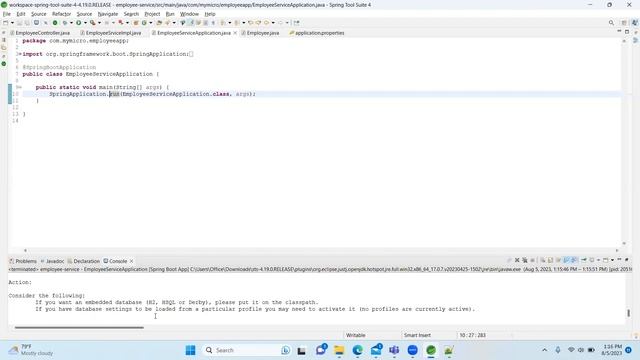
Task: Open the Window menu
Action: pyautogui.click(x=189, y=14)
